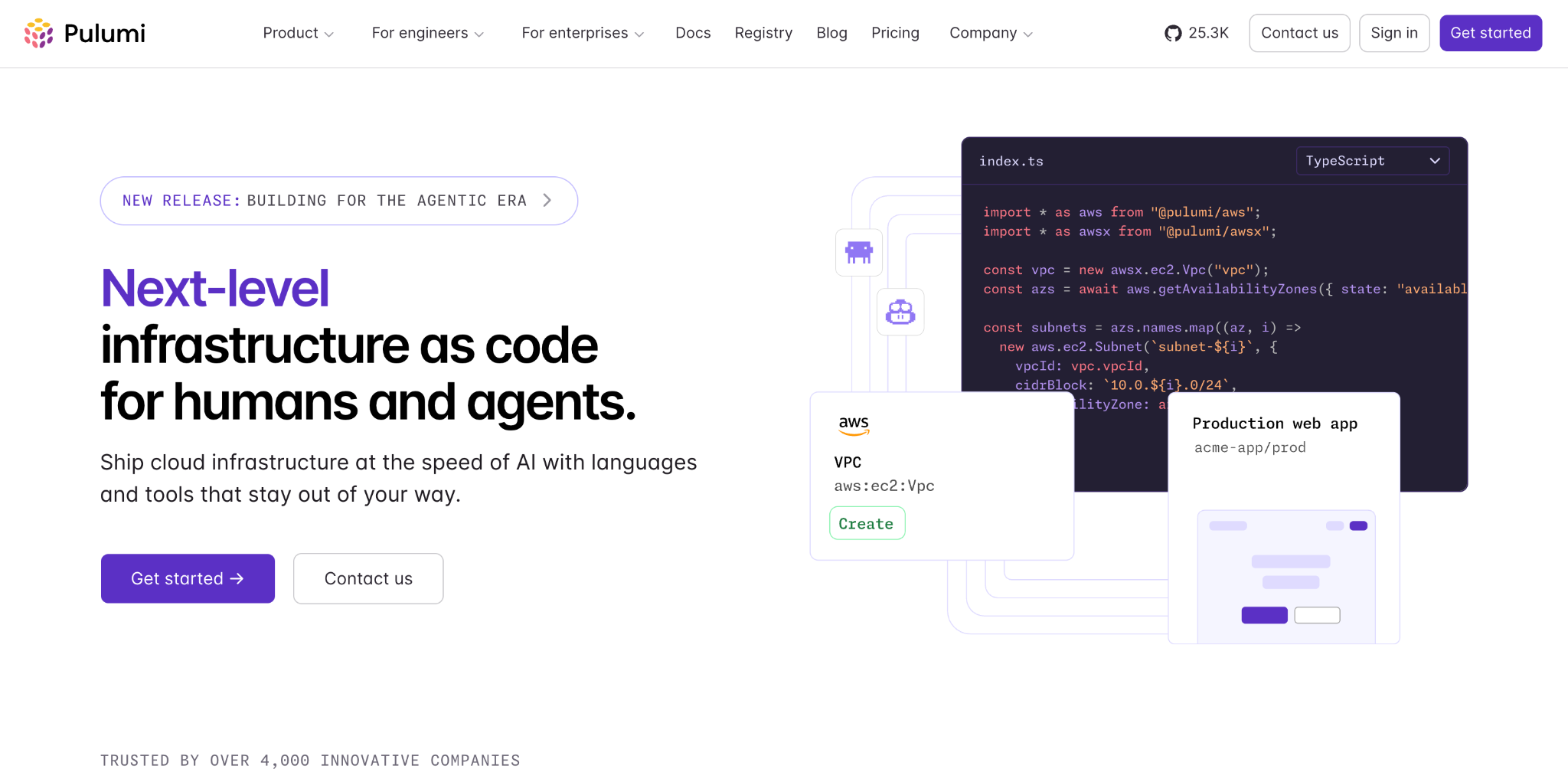The width and height of the screenshot is (1568, 769).
Task: Click the Next-level headline text
Action: (x=215, y=288)
